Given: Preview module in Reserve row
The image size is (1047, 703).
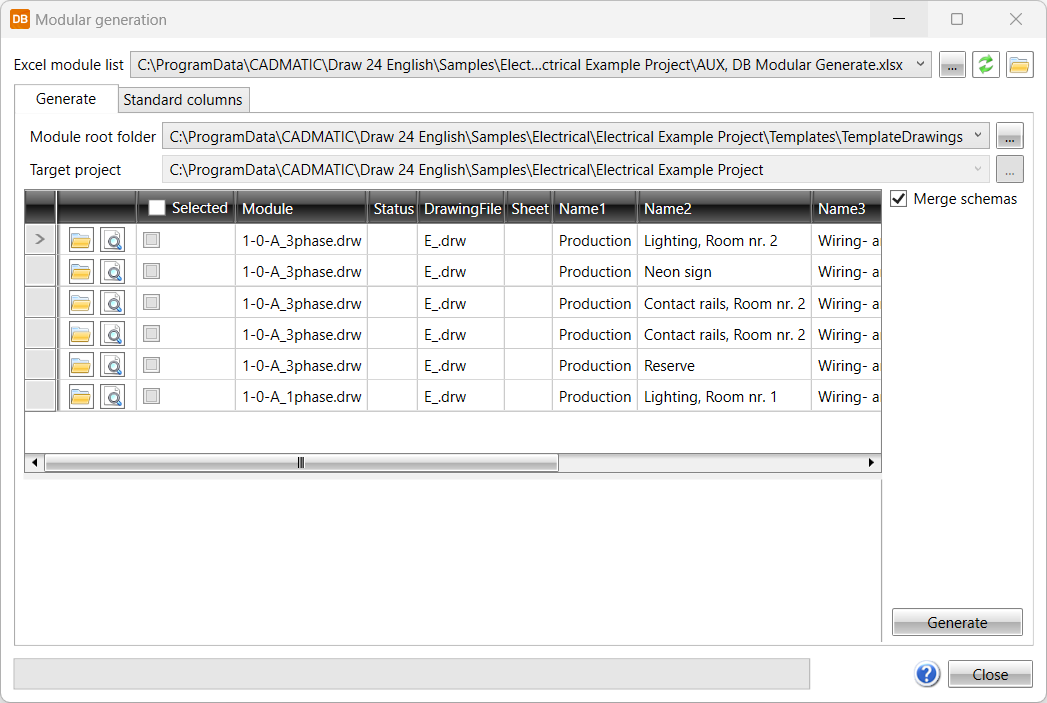Looking at the screenshot, I should 113,366.
